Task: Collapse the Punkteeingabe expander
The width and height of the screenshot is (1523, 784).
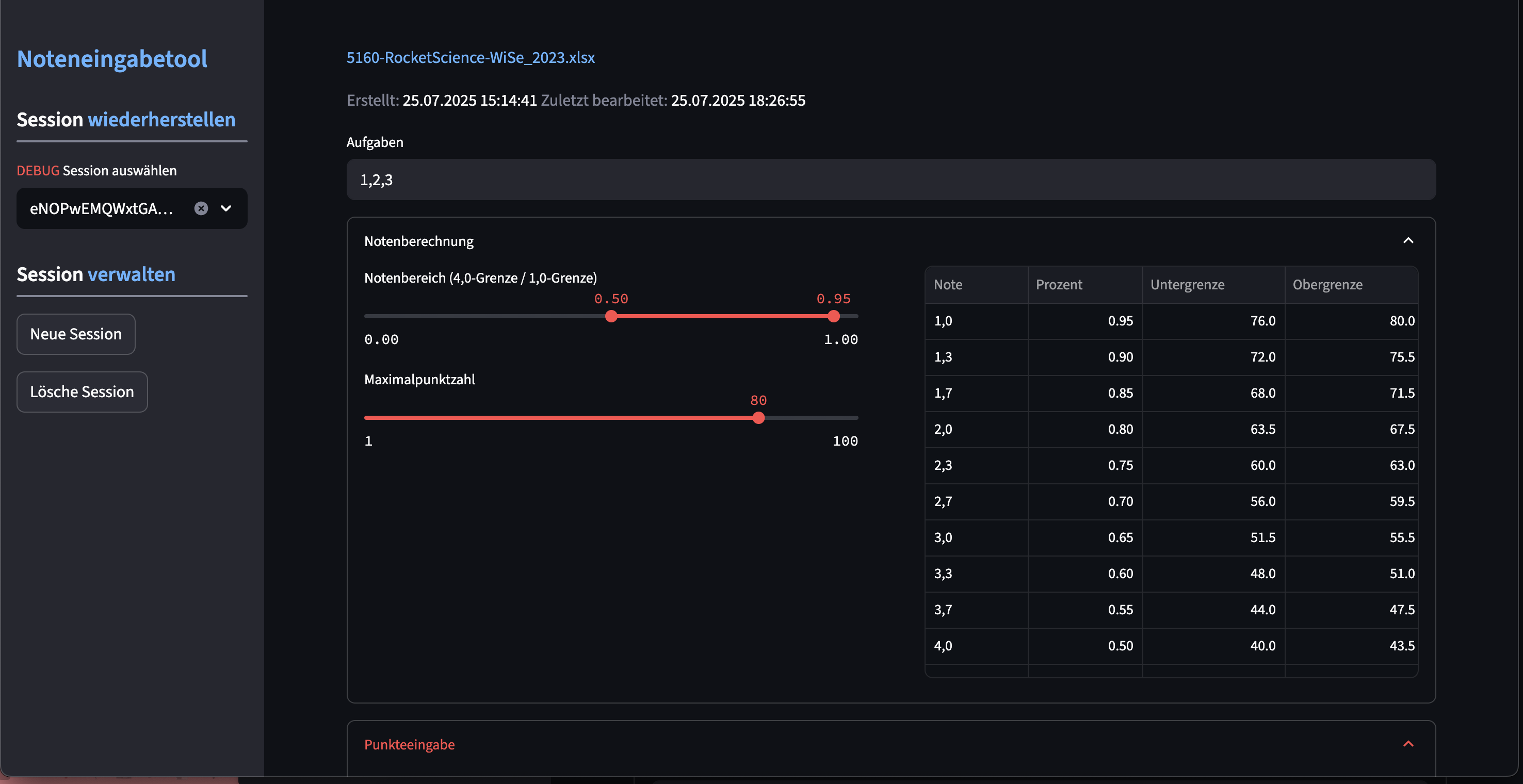Action: click(x=1408, y=744)
